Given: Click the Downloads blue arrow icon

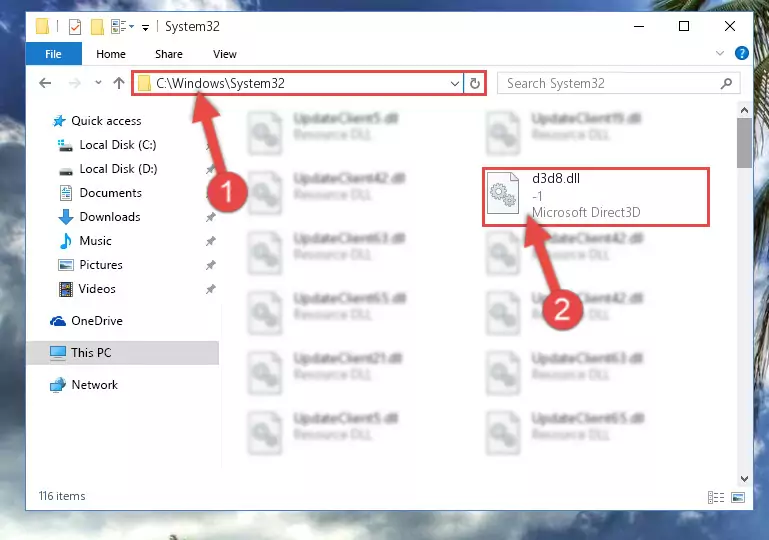Looking at the screenshot, I should tap(65, 217).
